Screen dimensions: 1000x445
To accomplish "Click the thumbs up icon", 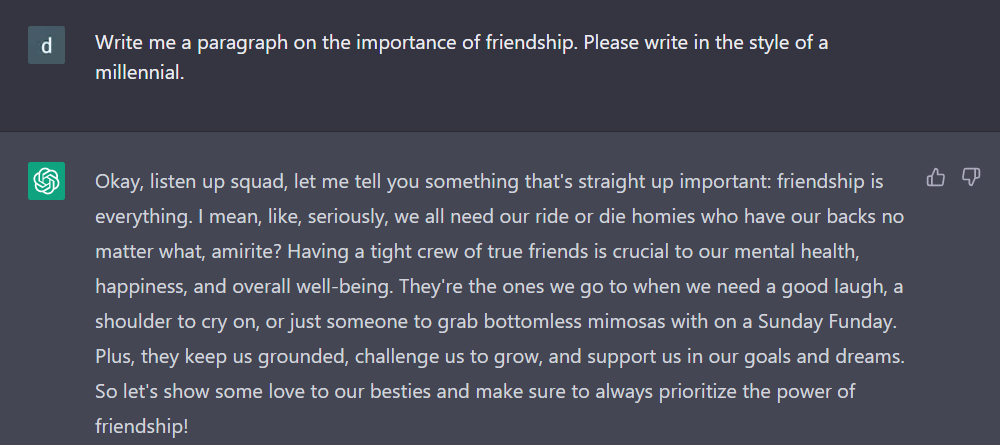I will pyautogui.click(x=936, y=178).
